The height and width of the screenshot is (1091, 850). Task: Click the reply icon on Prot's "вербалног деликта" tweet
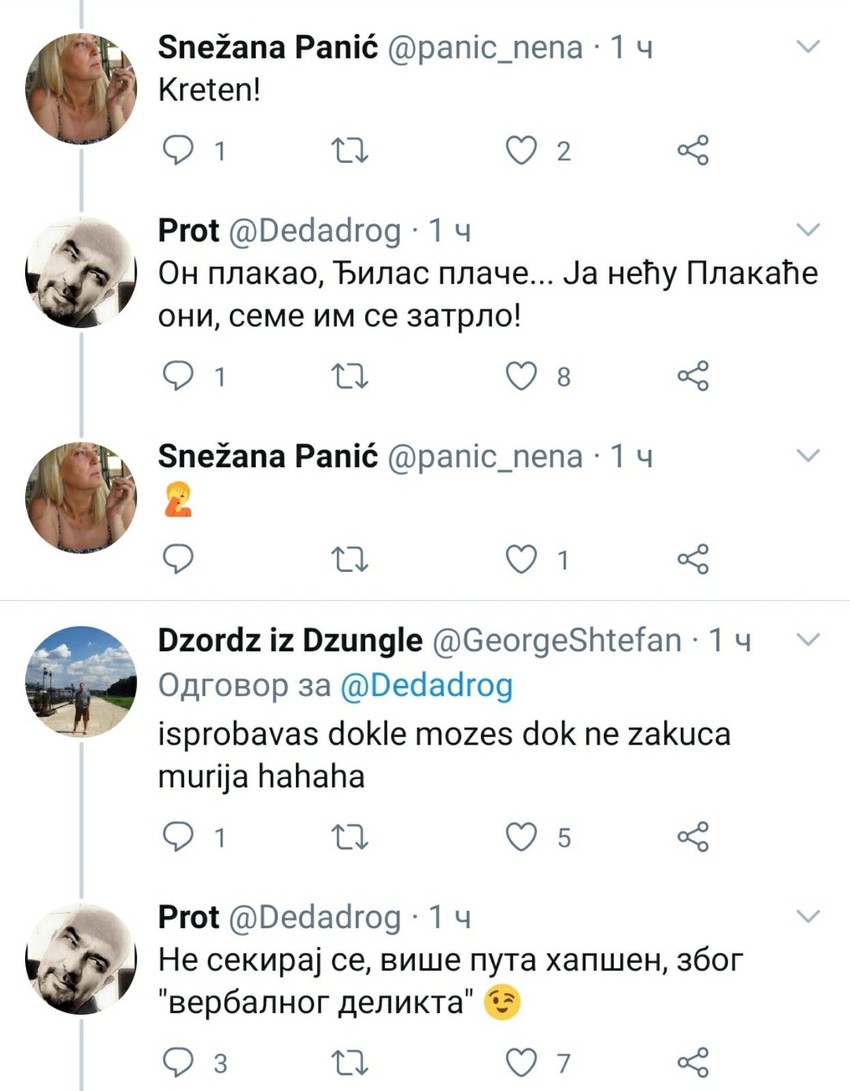178,1062
